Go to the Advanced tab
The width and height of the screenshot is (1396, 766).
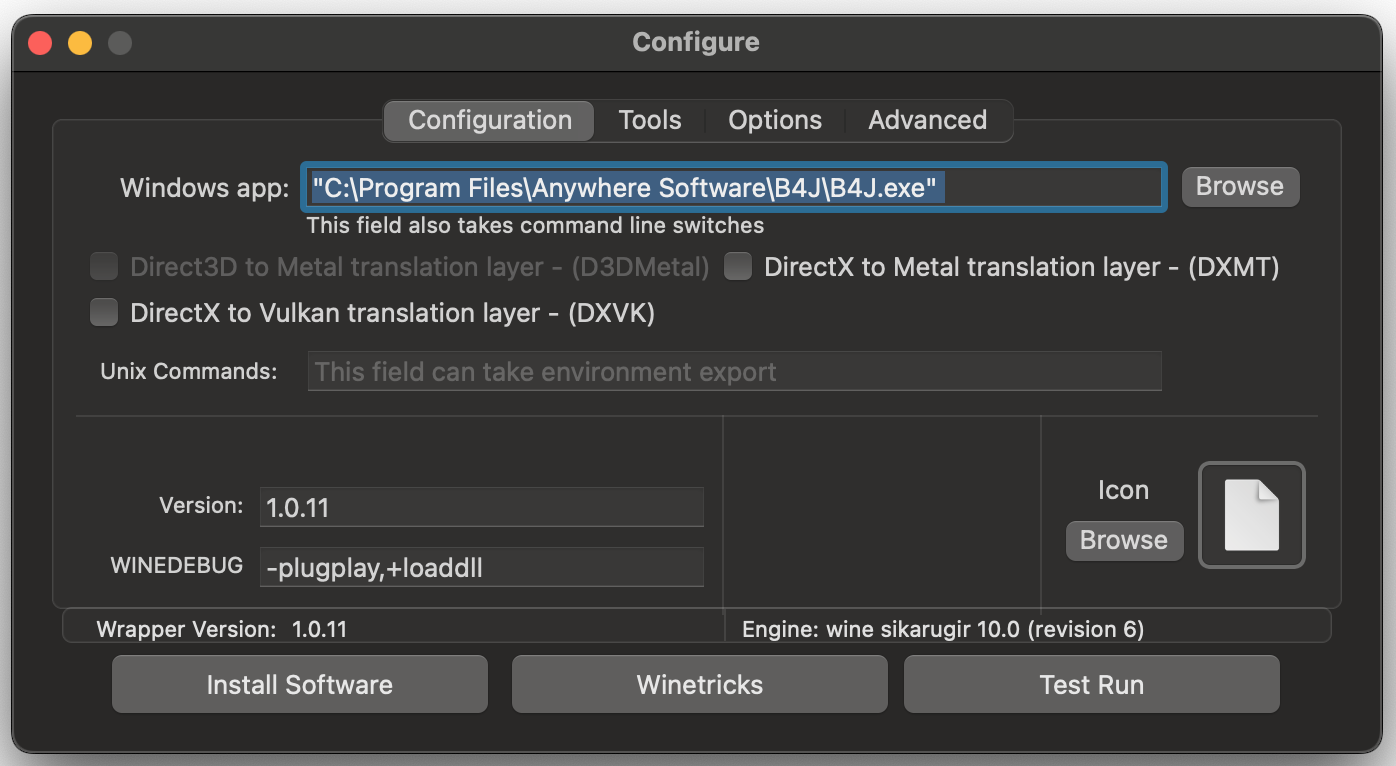(927, 120)
